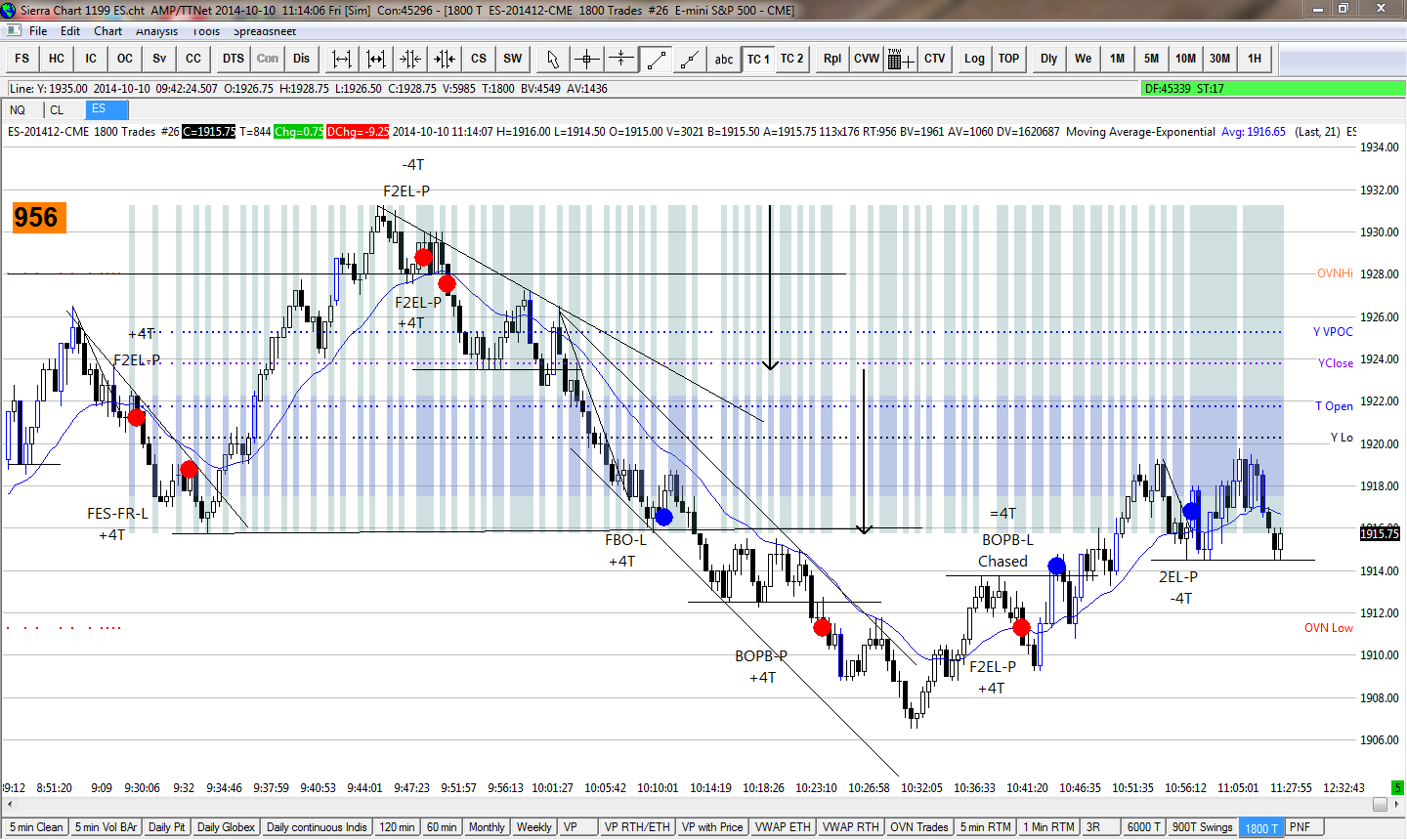Screen dimensions: 1407x840
Task: Open the trade window grid icon
Action: [x=901, y=59]
